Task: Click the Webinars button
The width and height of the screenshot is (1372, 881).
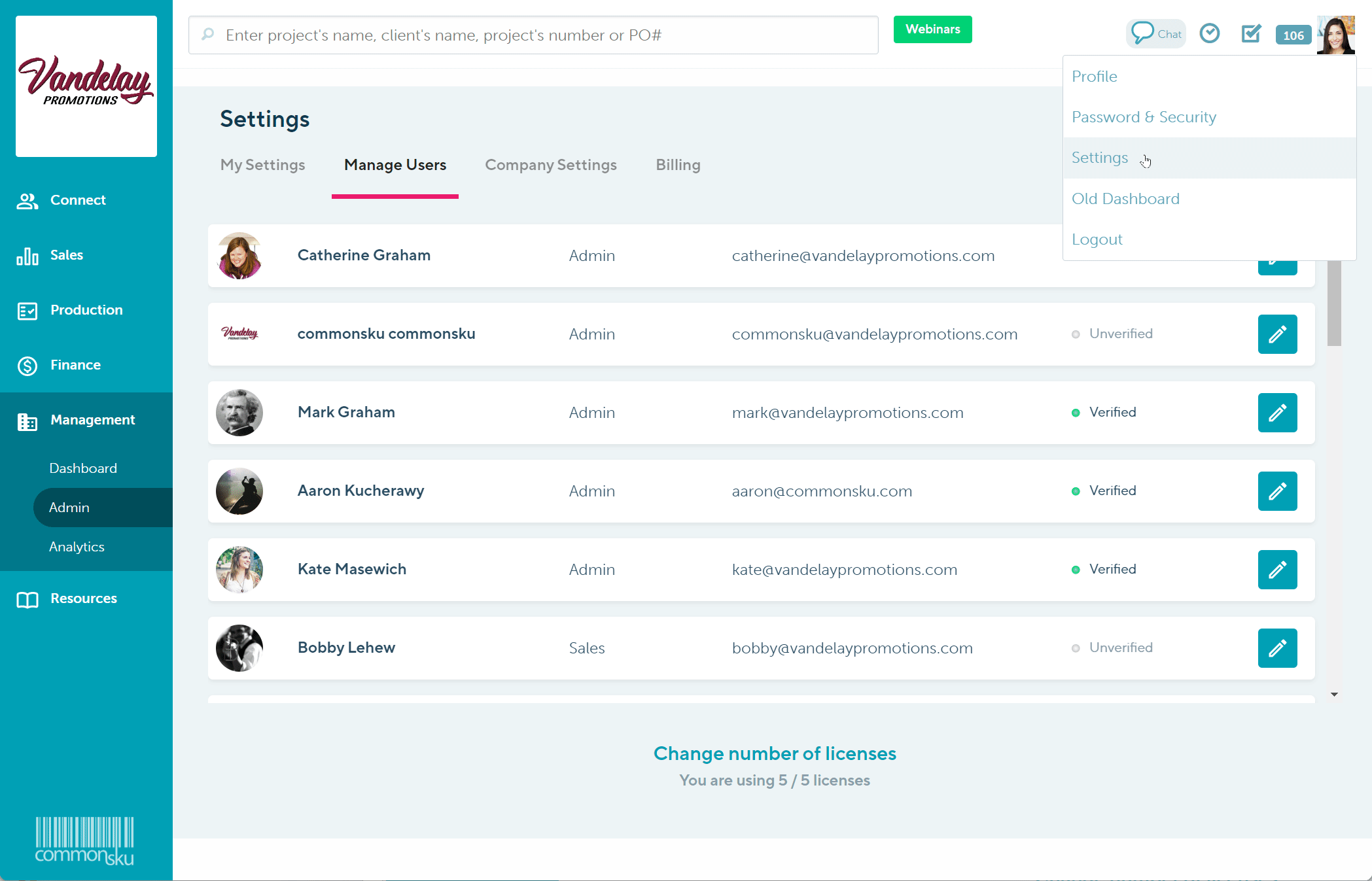Action: 932,29
